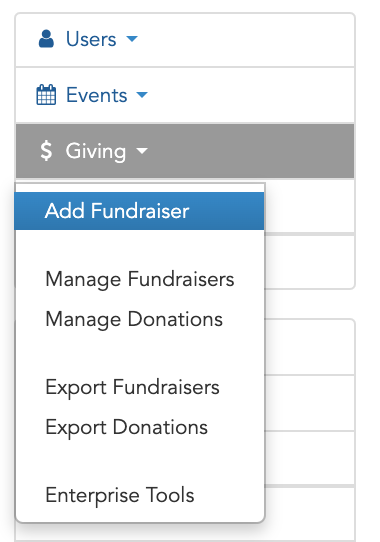Click the Events calendar icon
Screen dimensions: 380x542
point(46,95)
